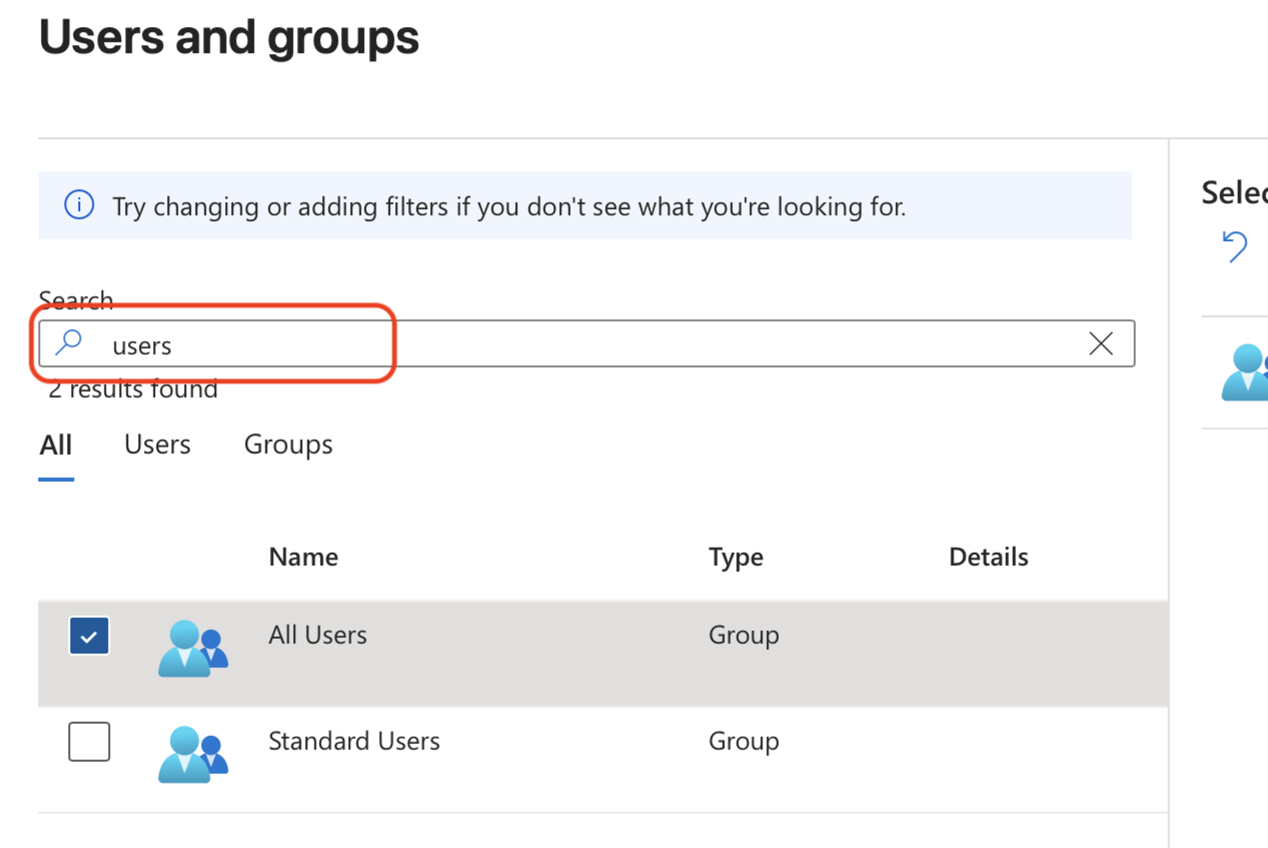Switch to the Groups tab
The height and width of the screenshot is (848, 1268).
pyautogui.click(x=288, y=444)
